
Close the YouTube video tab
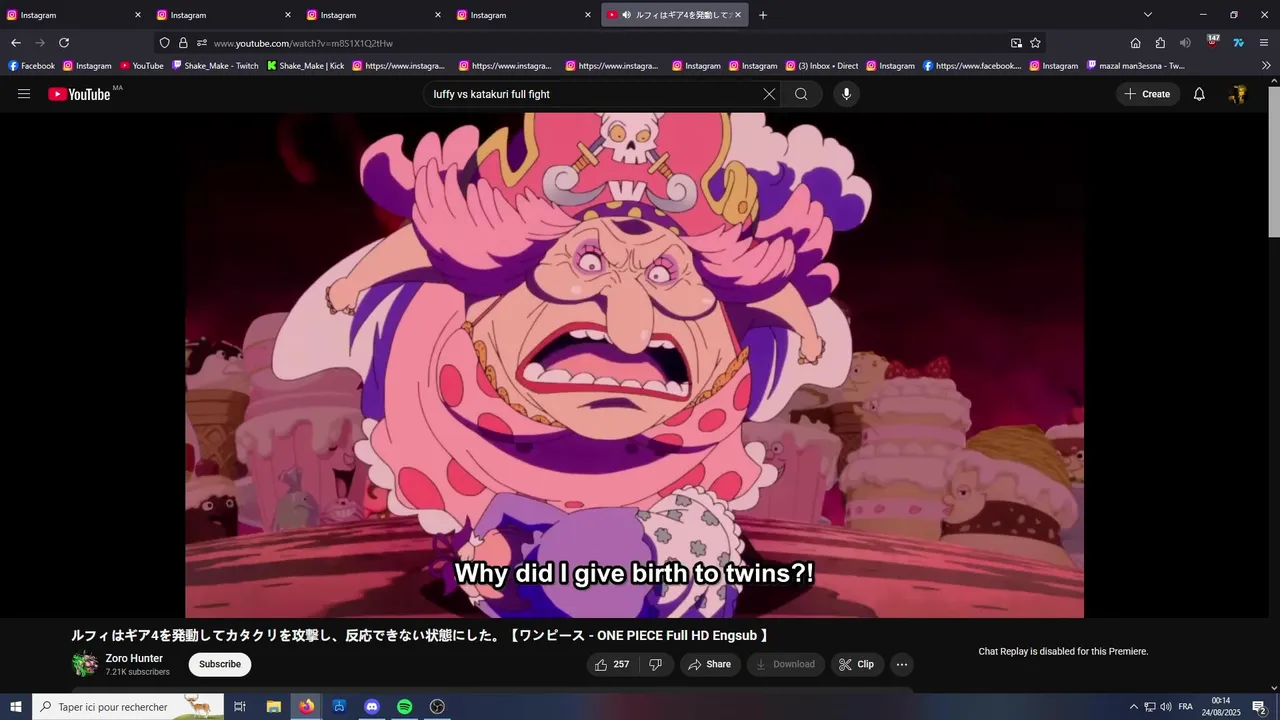coord(738,15)
